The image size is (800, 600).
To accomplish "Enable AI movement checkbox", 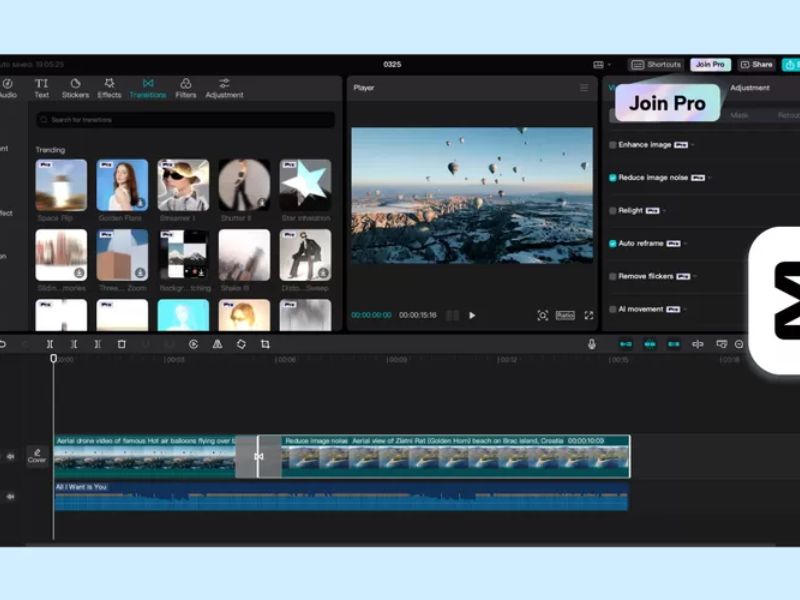I will [613, 309].
